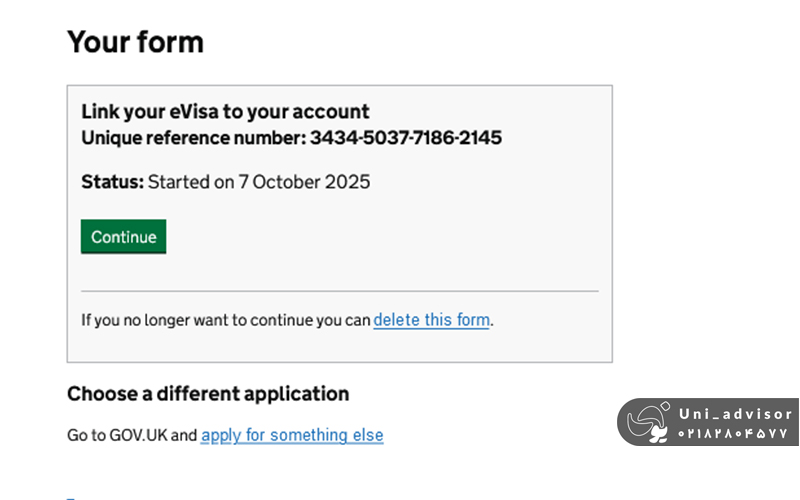Viewport: 800px width, 500px height.
Task: Click the 'Your form' page heading
Action: click(135, 42)
